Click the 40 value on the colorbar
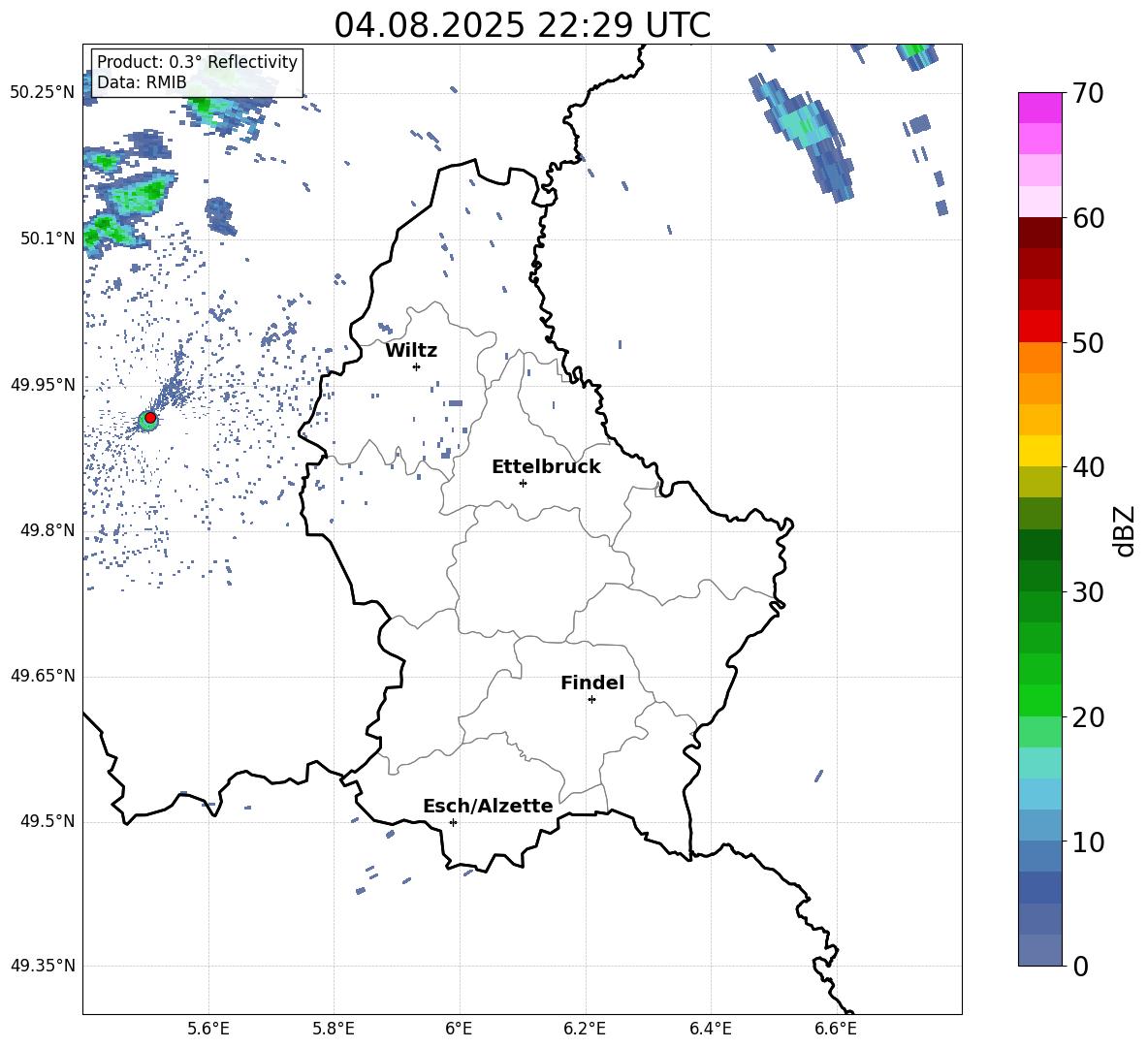The image size is (1148, 1048). click(1088, 467)
